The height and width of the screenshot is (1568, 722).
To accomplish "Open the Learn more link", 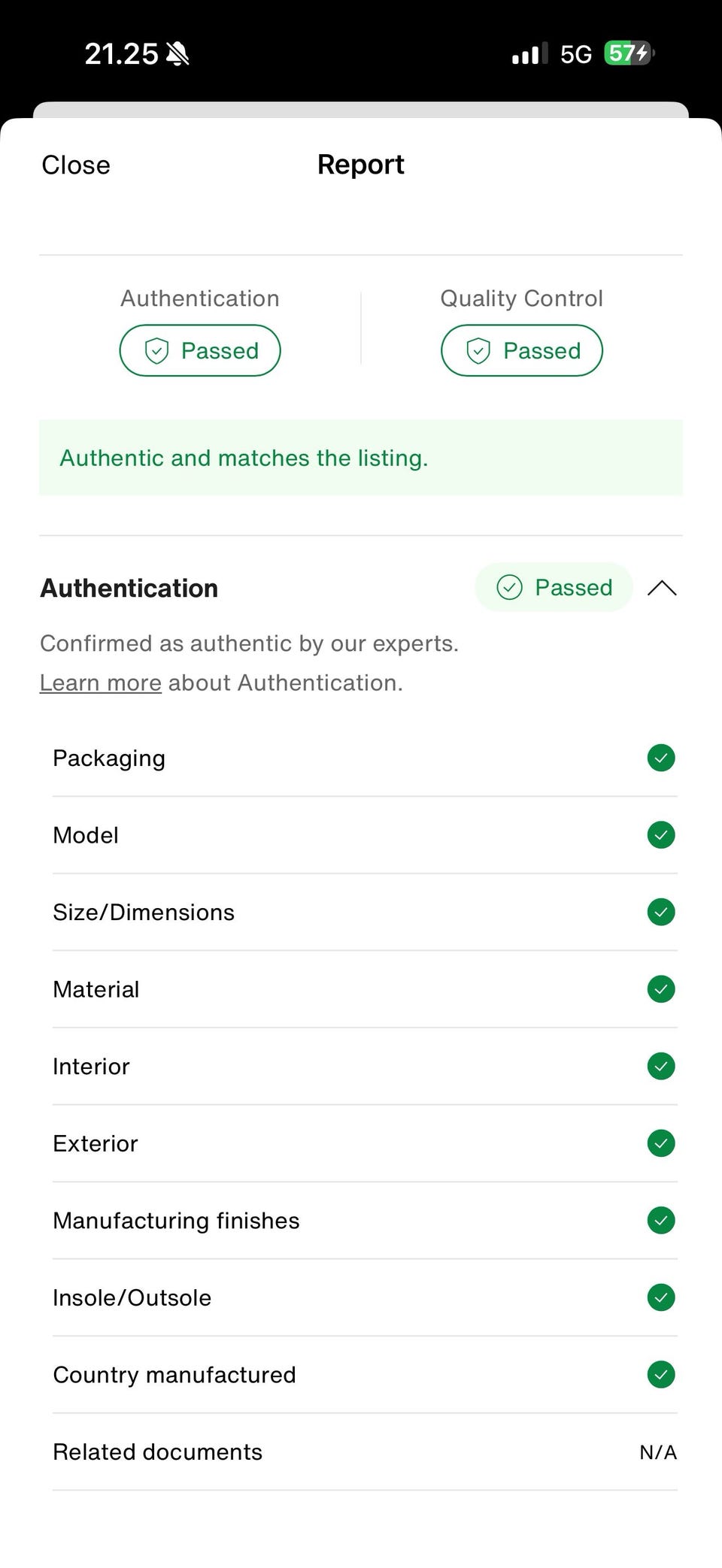I will (101, 683).
